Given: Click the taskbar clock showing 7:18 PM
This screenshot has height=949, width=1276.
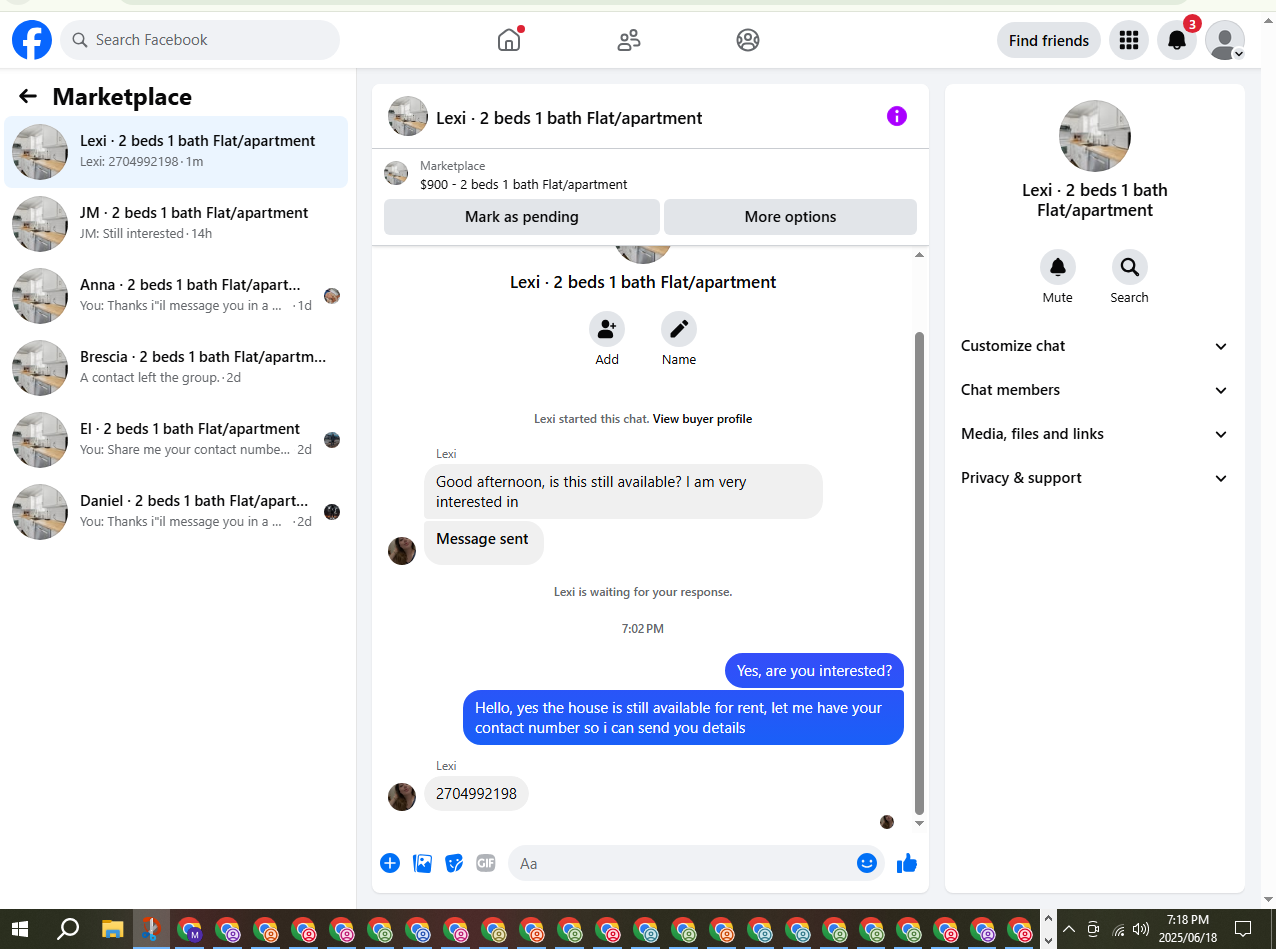Looking at the screenshot, I should coord(1188,929).
